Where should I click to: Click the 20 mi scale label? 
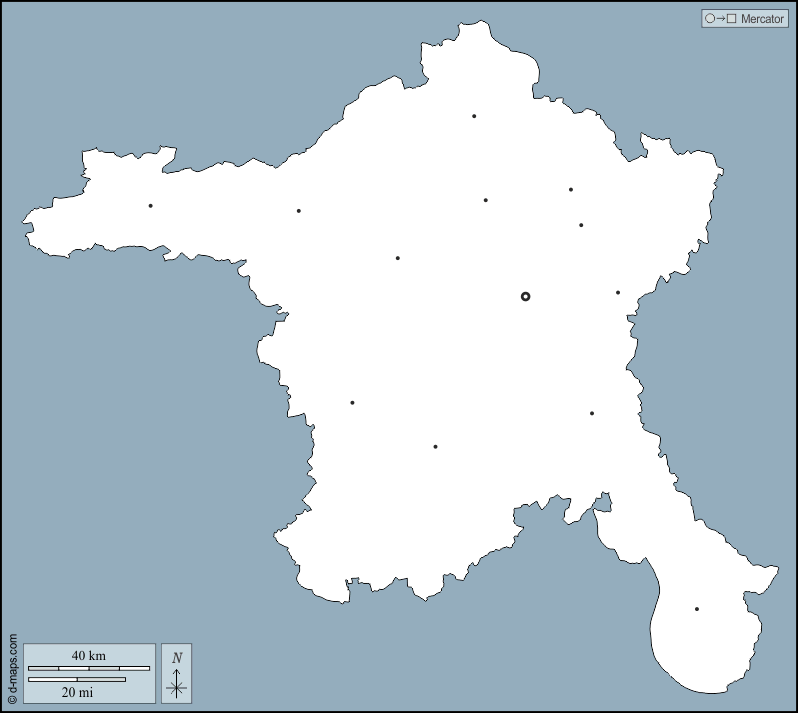[x=77, y=693]
